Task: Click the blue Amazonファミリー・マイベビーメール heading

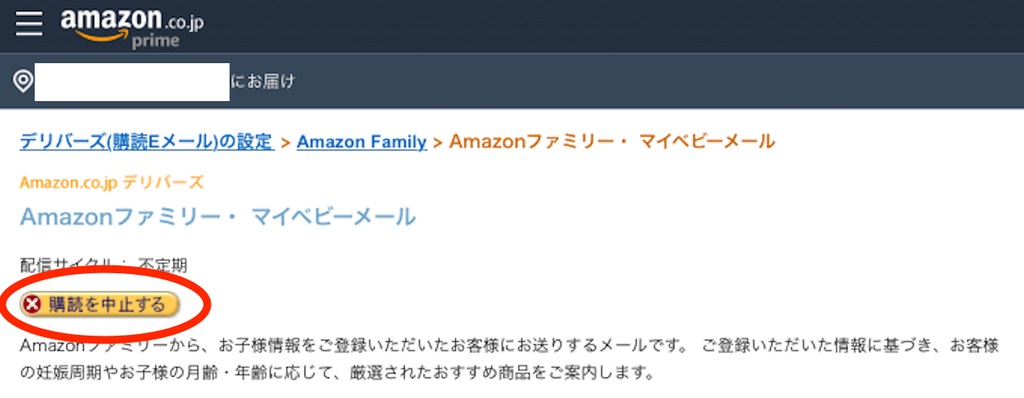Action: tap(218, 216)
